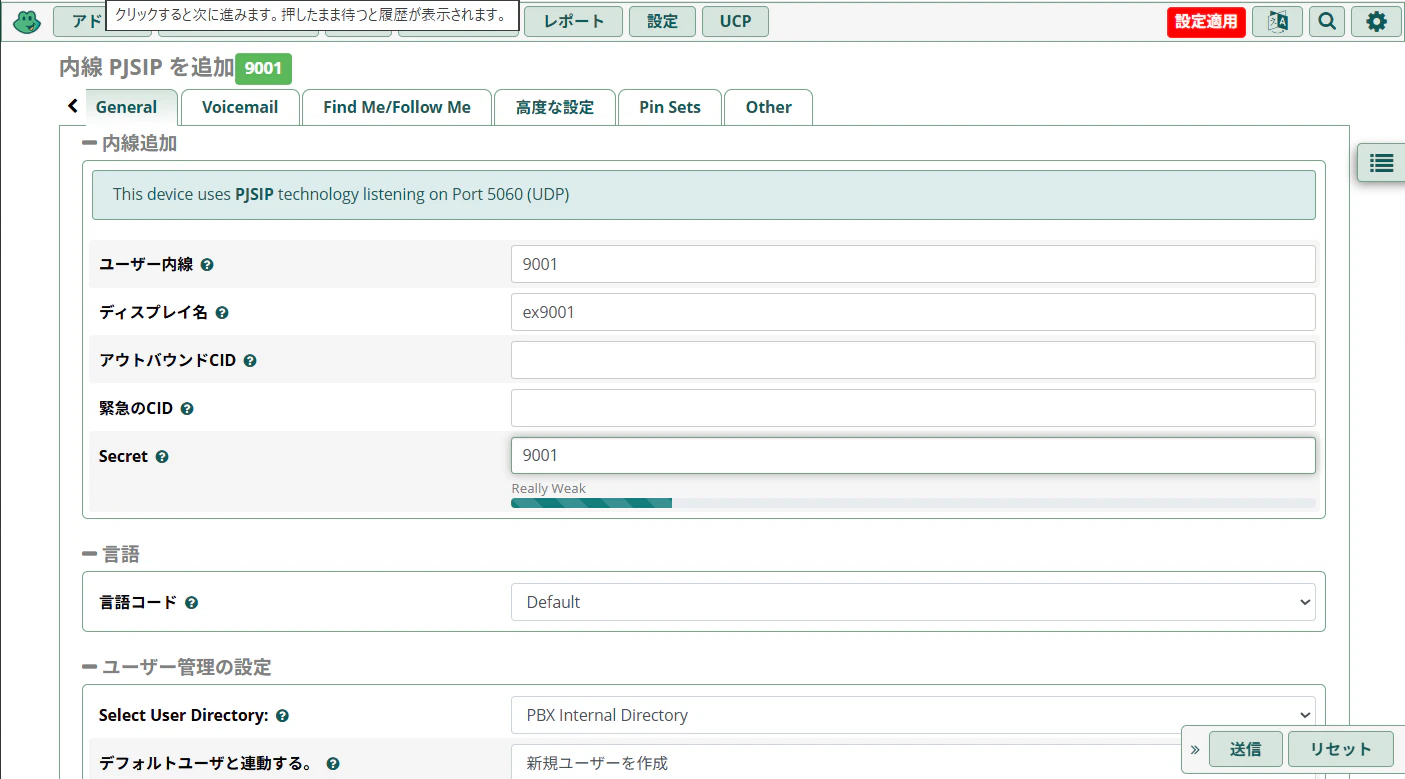Open the レポート menu
Viewport: 1405px width, 779px height.
[573, 21]
